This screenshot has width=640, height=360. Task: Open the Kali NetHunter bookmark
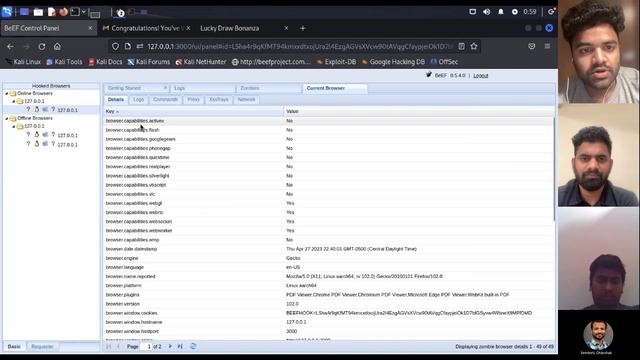click(201, 62)
